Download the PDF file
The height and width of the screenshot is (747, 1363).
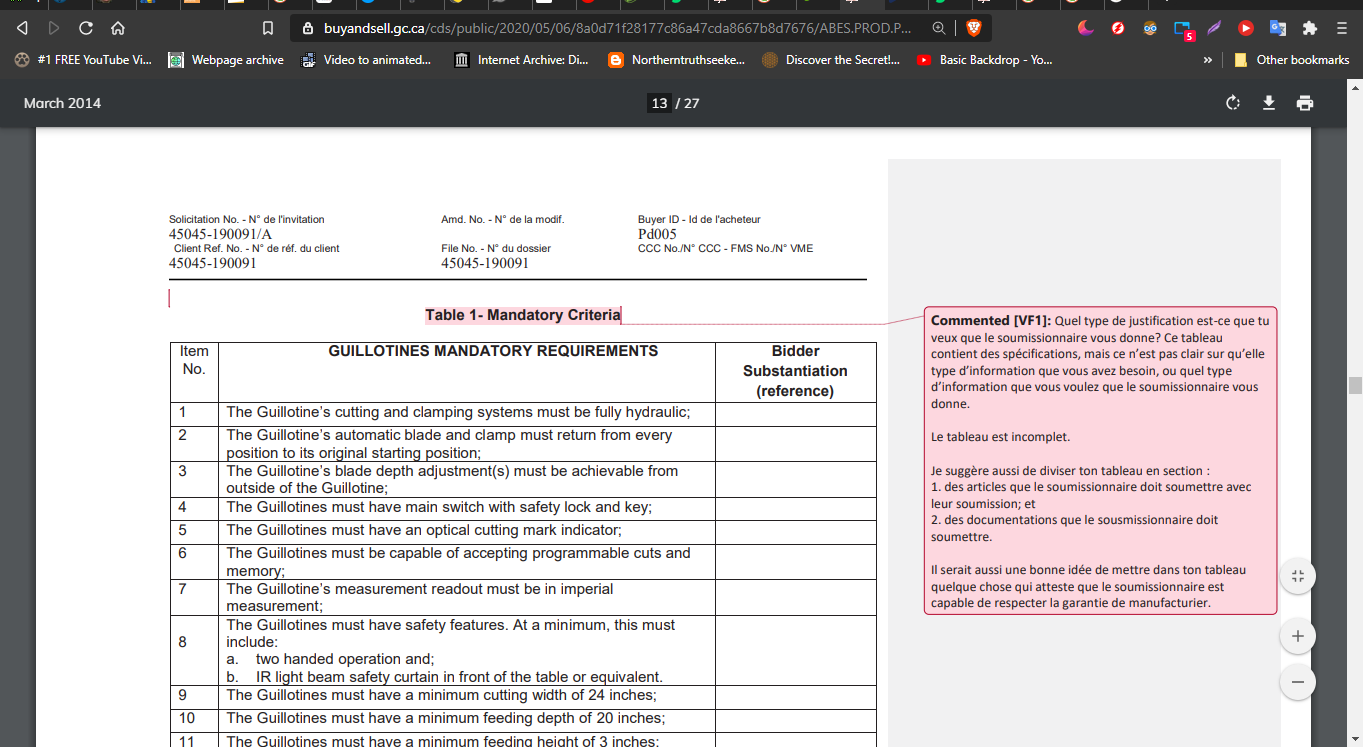click(1269, 103)
